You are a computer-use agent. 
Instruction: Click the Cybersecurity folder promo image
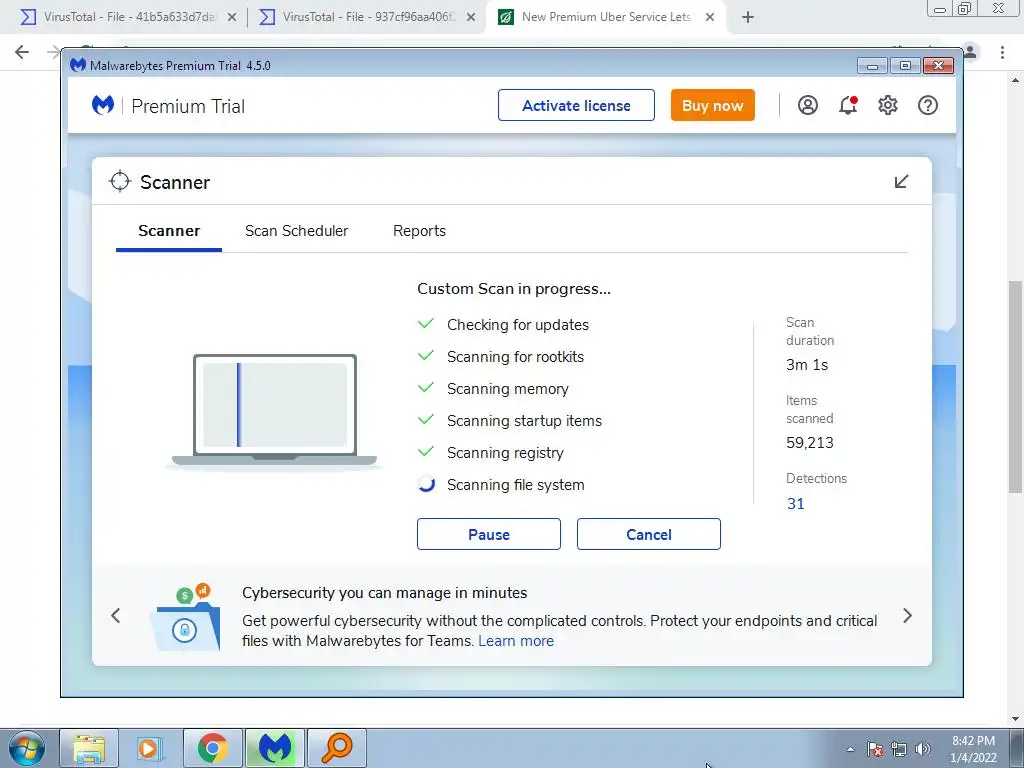pyautogui.click(x=185, y=617)
